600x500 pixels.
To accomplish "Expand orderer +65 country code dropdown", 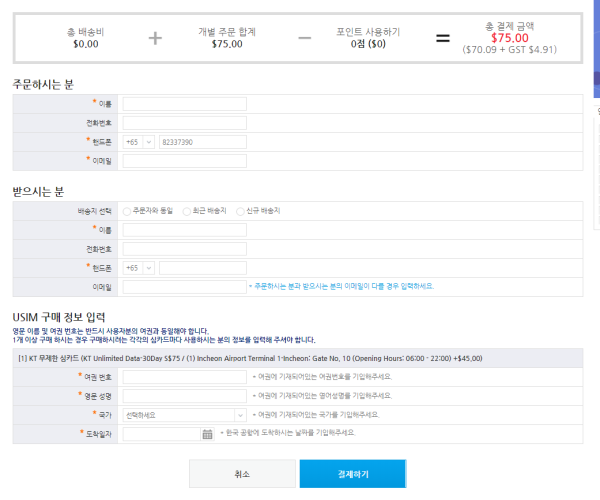I will 139,142.
